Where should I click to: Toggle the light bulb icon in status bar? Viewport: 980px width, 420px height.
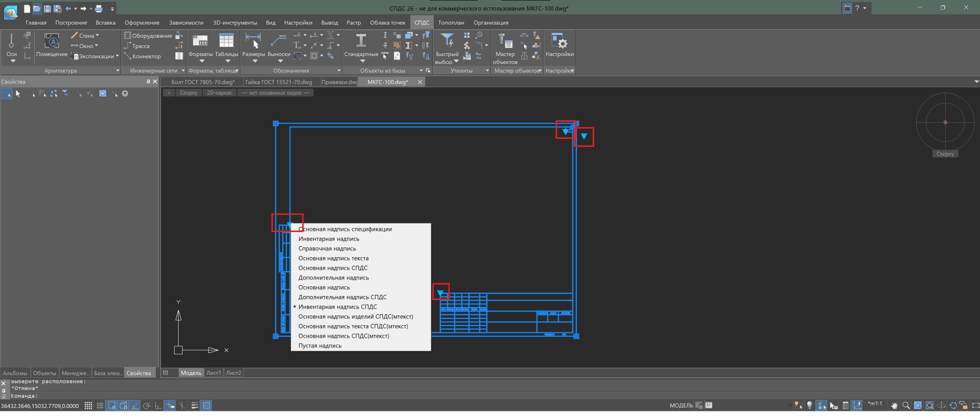(x=809, y=405)
